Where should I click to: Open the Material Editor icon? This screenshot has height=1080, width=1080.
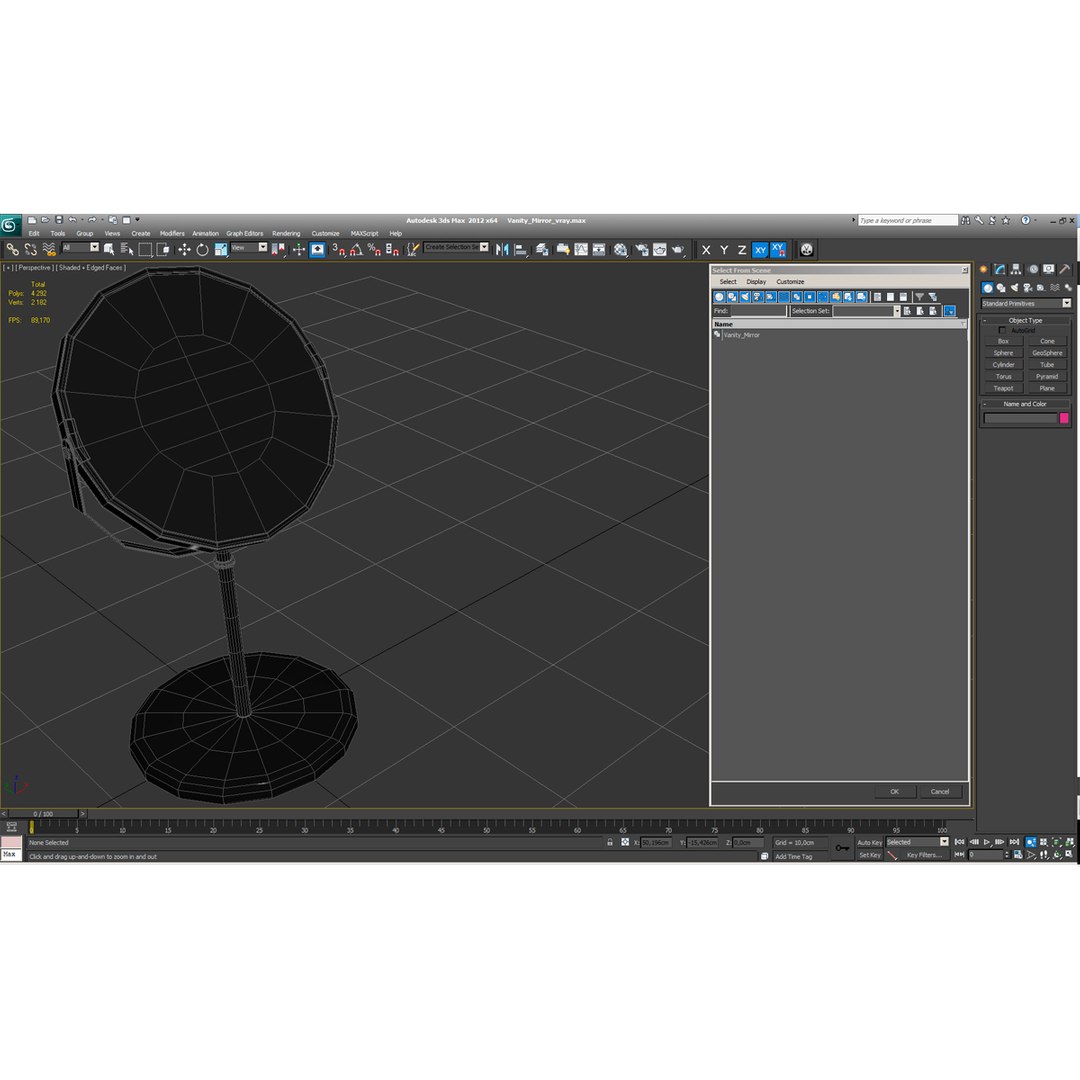click(x=621, y=249)
